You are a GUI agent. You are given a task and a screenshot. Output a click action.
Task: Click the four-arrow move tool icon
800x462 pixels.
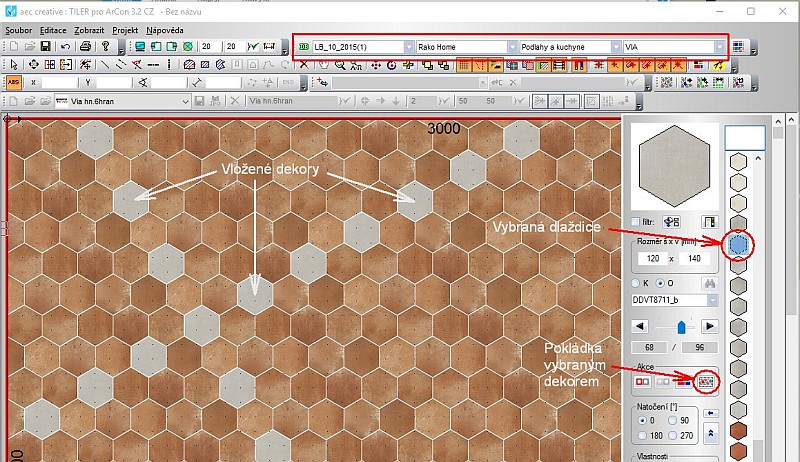point(34,65)
